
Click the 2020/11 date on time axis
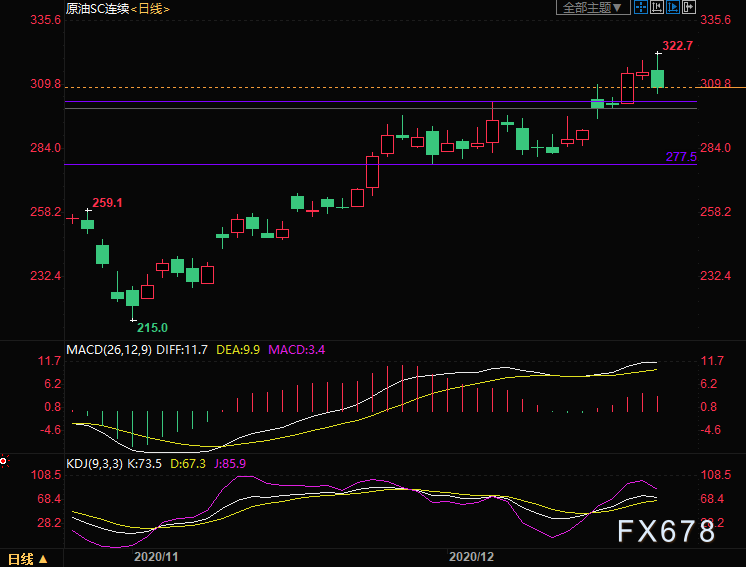(x=155, y=555)
